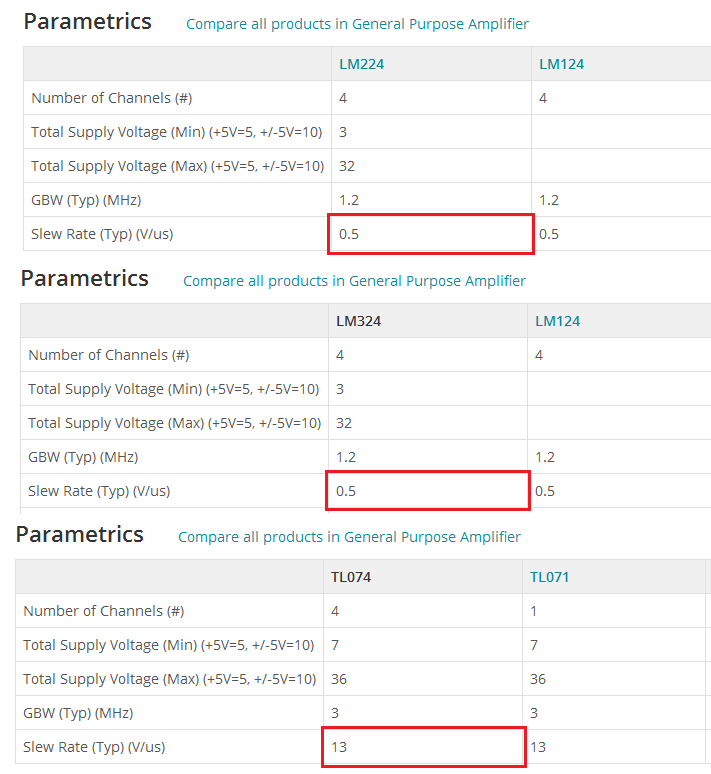Select LM124 slew rate 0.5 in LM324 table
Viewport: 711px width, 774px height.
coord(545,491)
